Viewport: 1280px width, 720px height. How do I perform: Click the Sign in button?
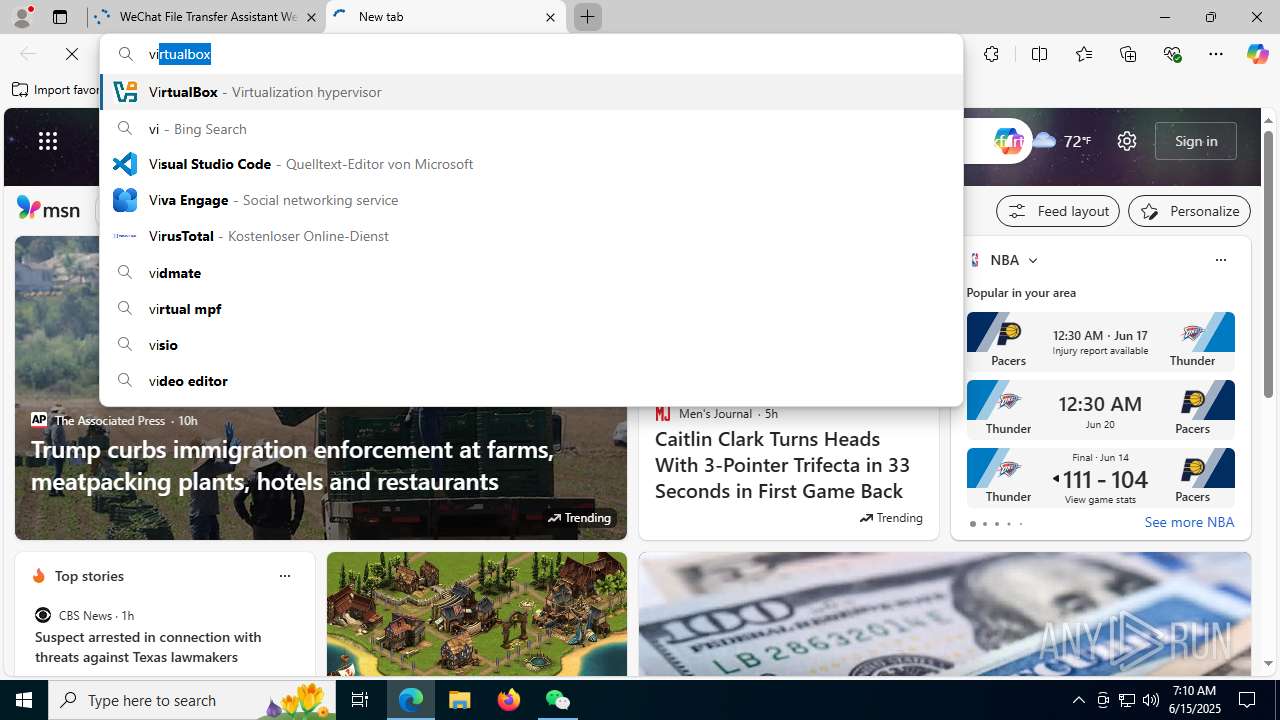pyautogui.click(x=1195, y=141)
